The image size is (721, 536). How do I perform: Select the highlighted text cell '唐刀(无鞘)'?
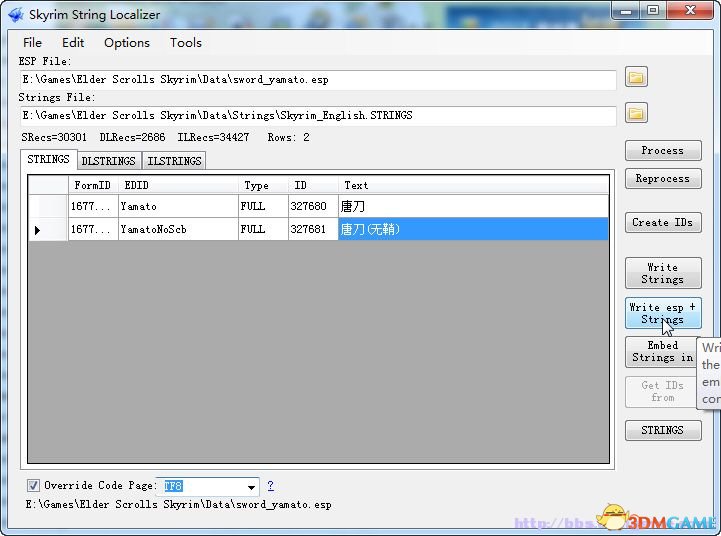point(473,229)
